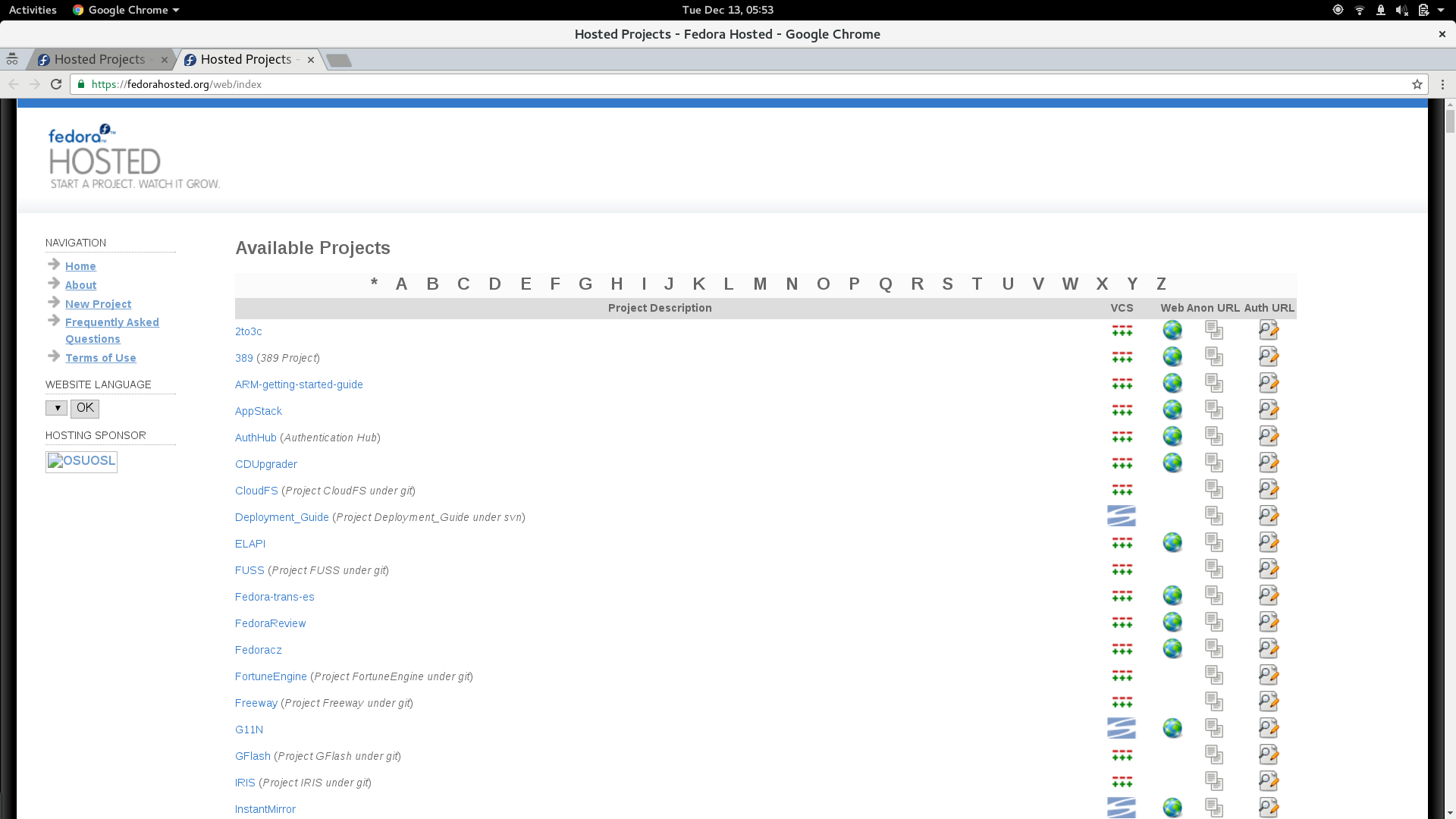Image resolution: width=1456 pixels, height=819 pixels.
Task: Open a new browser tab
Action: pos(339,60)
